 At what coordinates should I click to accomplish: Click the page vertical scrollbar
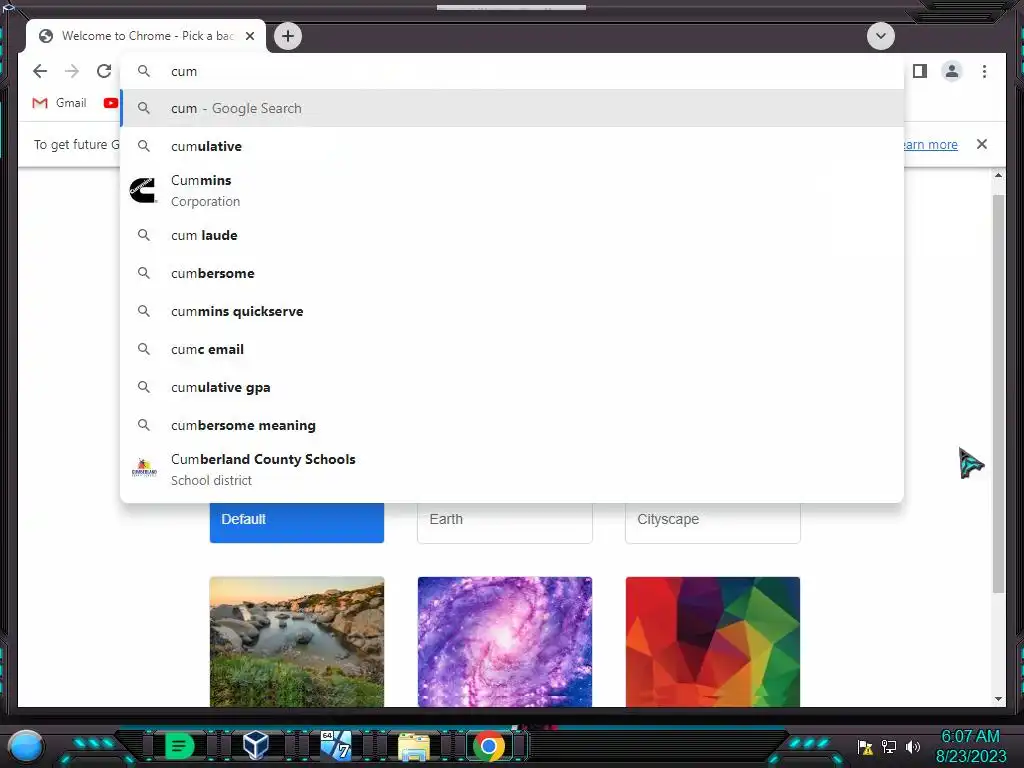[998, 393]
